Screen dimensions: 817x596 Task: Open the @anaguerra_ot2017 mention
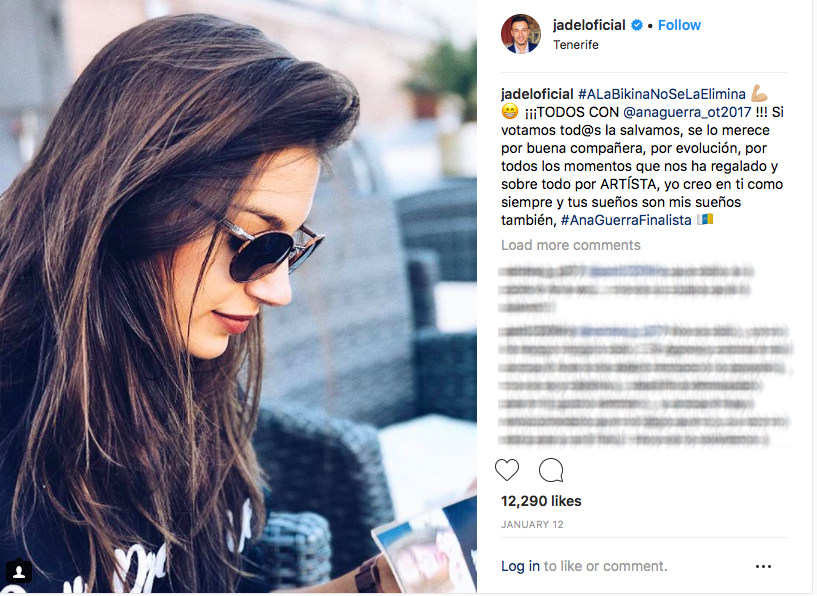click(x=687, y=112)
